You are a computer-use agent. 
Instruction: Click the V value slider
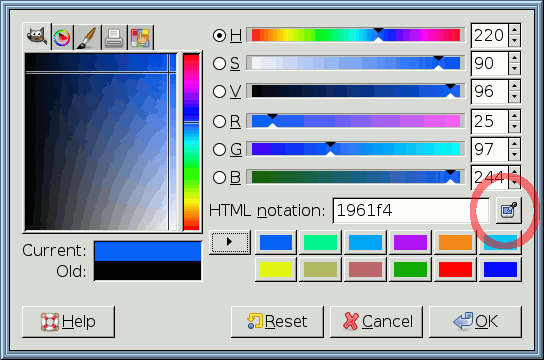point(356,92)
